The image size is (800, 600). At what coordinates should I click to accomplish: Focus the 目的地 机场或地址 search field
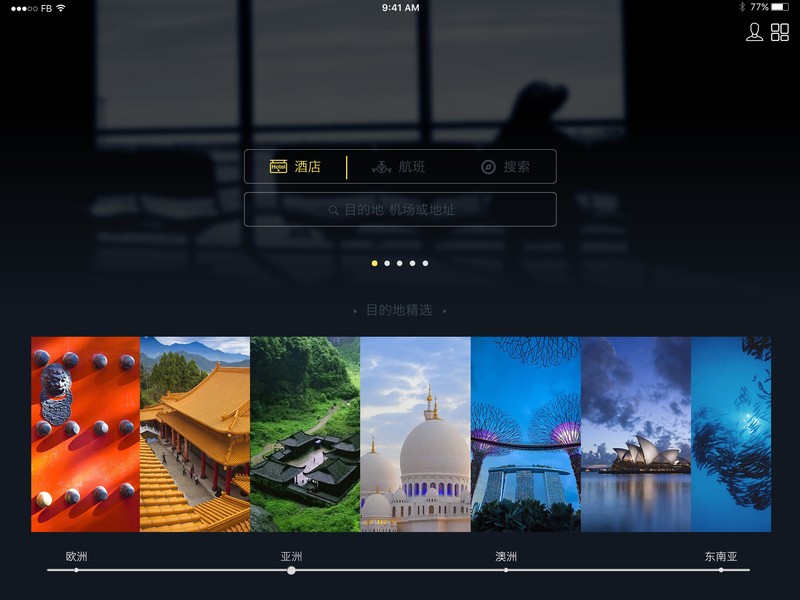pos(400,209)
